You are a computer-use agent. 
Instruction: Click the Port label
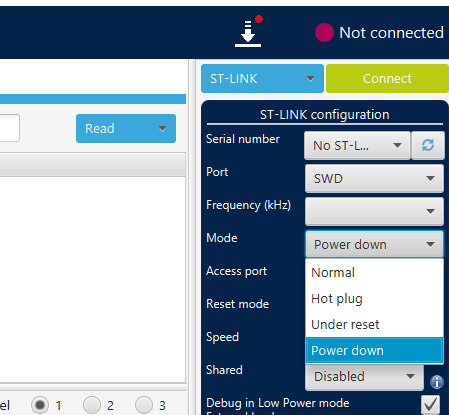click(217, 172)
